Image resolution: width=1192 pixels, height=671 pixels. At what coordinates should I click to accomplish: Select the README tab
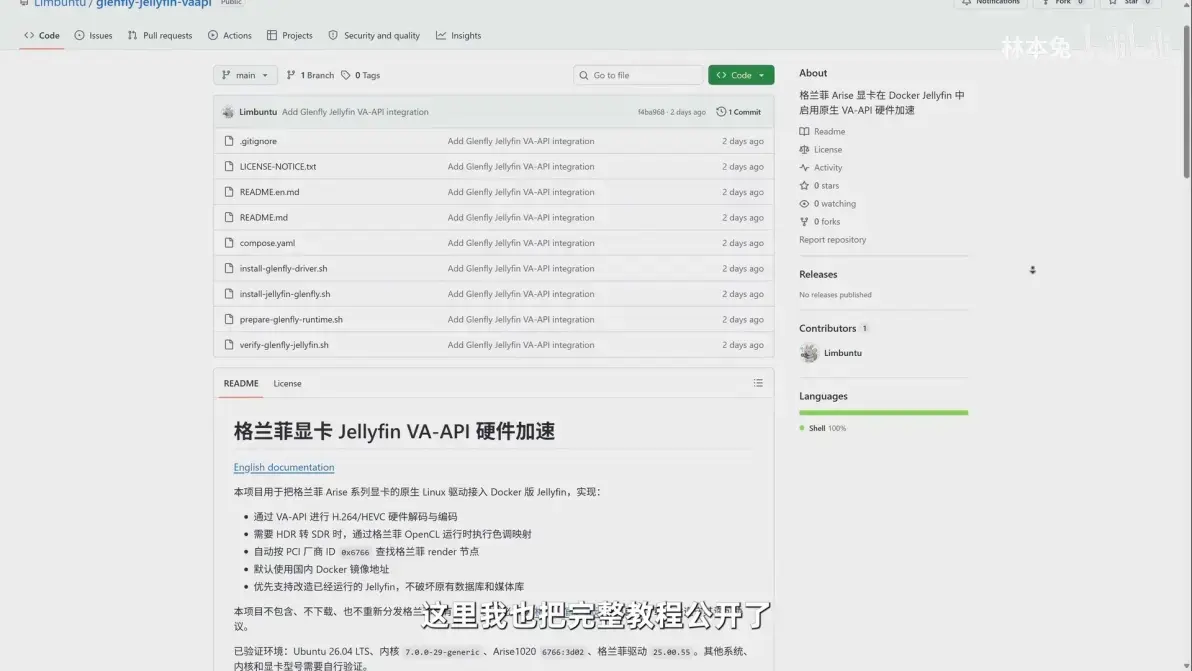click(241, 384)
